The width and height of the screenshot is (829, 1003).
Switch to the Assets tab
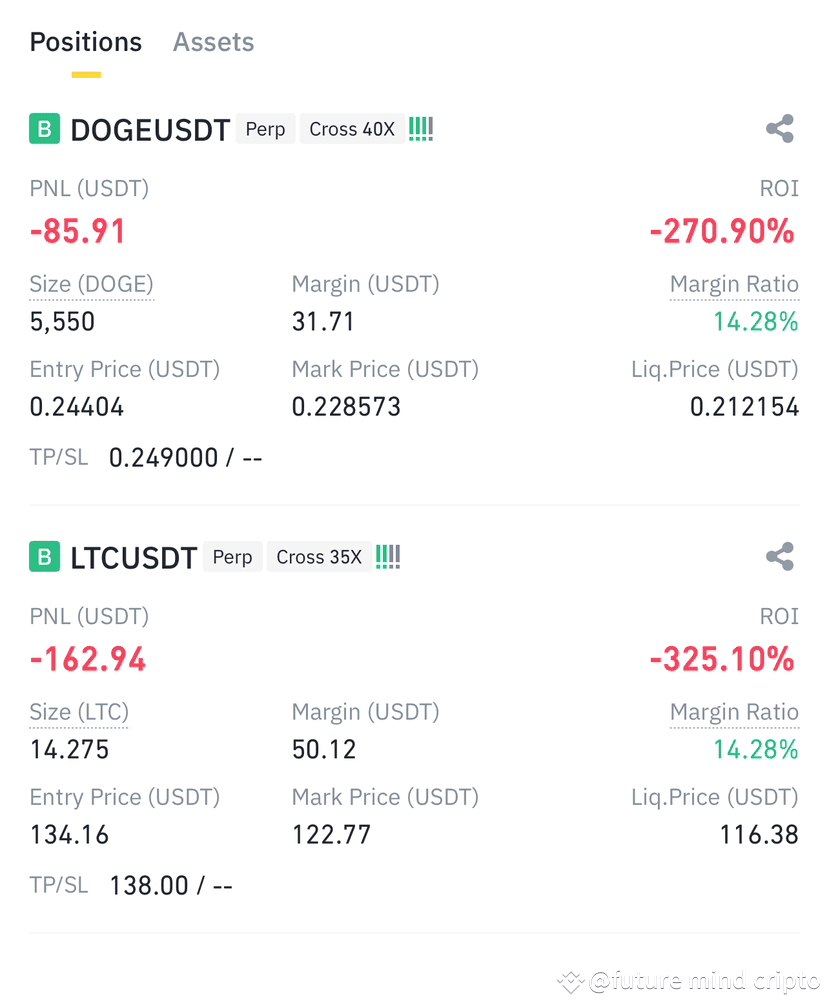[212, 42]
